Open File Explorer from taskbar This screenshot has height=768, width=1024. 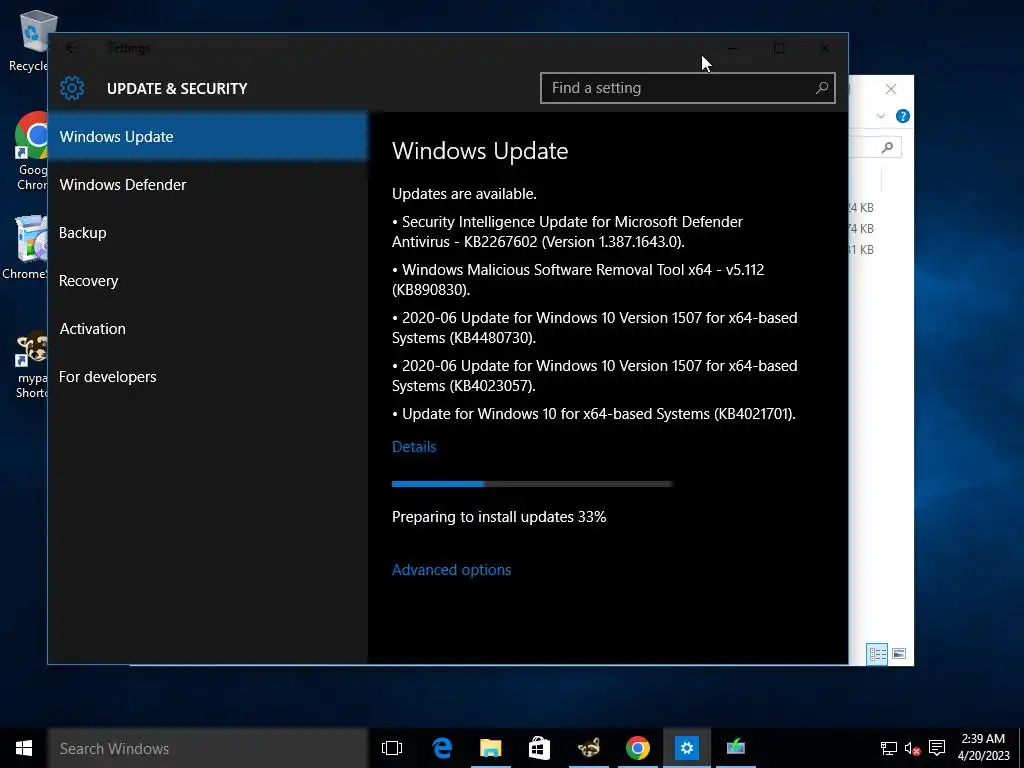pyautogui.click(x=490, y=748)
